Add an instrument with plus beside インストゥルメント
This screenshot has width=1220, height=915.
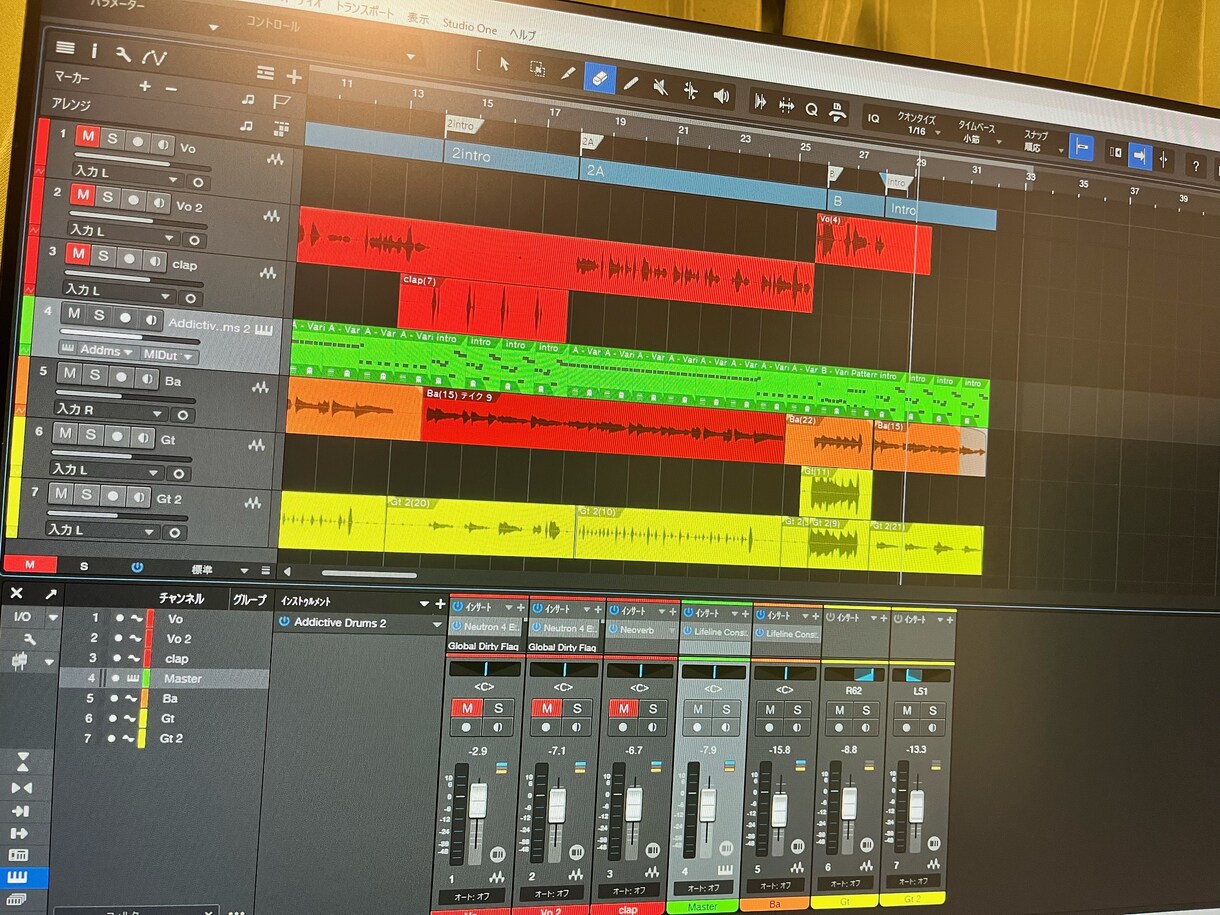pos(440,603)
